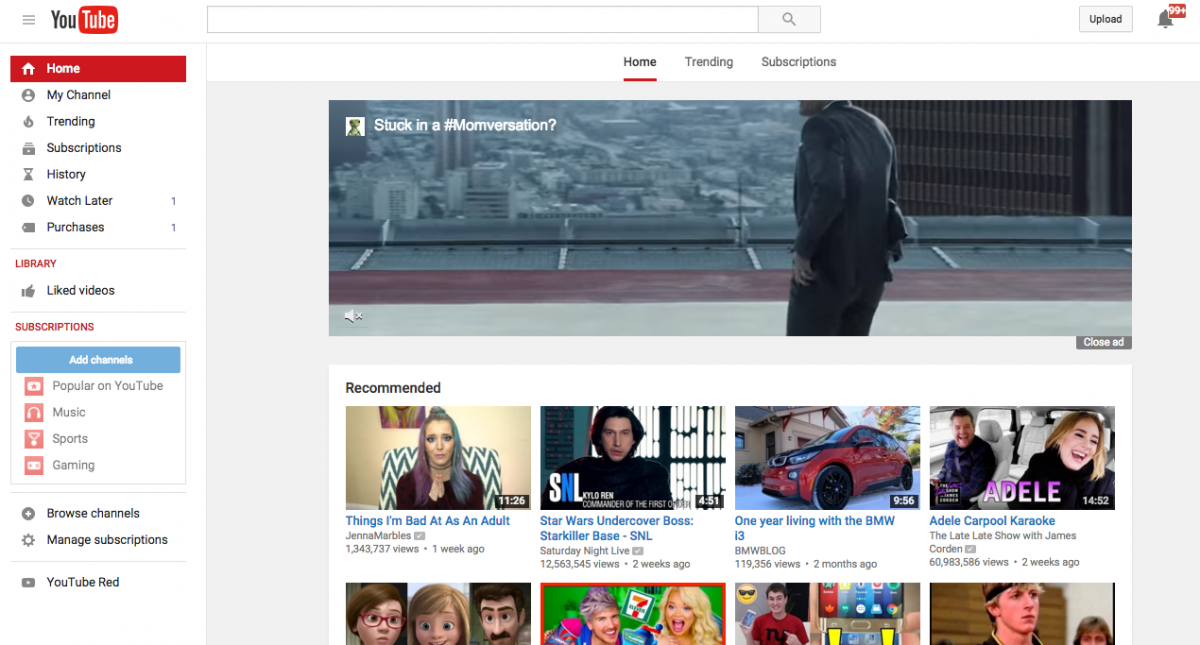Screen dimensions: 1200x645
Task: Click the Add channels button
Action: (x=97, y=359)
